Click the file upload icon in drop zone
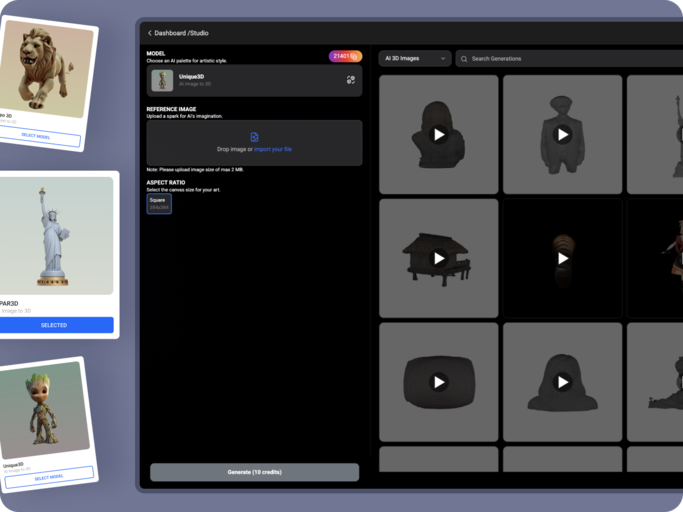Image resolution: width=683 pixels, height=512 pixels. [254, 137]
